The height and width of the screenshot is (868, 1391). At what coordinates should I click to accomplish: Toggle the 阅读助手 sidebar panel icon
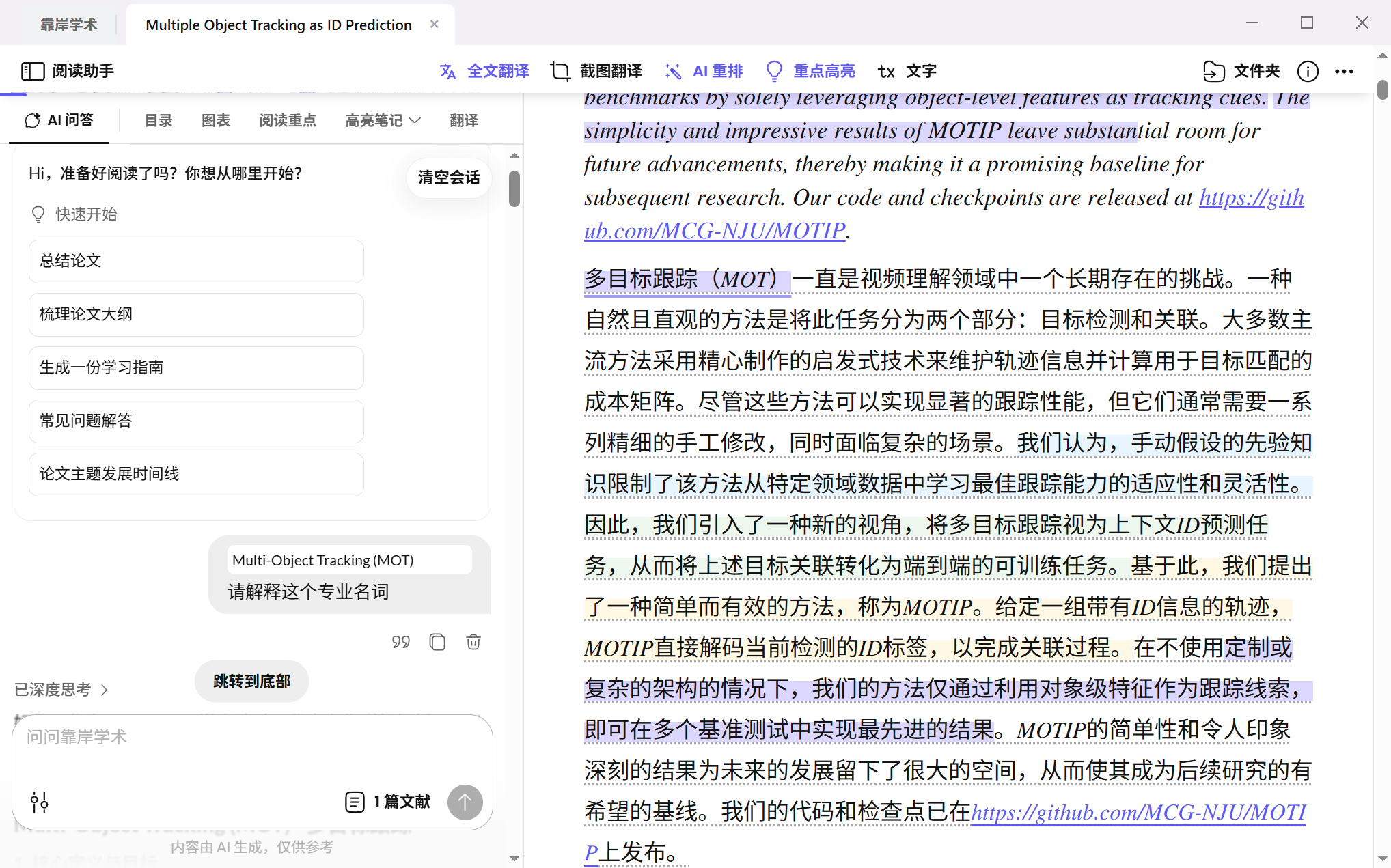coord(33,71)
